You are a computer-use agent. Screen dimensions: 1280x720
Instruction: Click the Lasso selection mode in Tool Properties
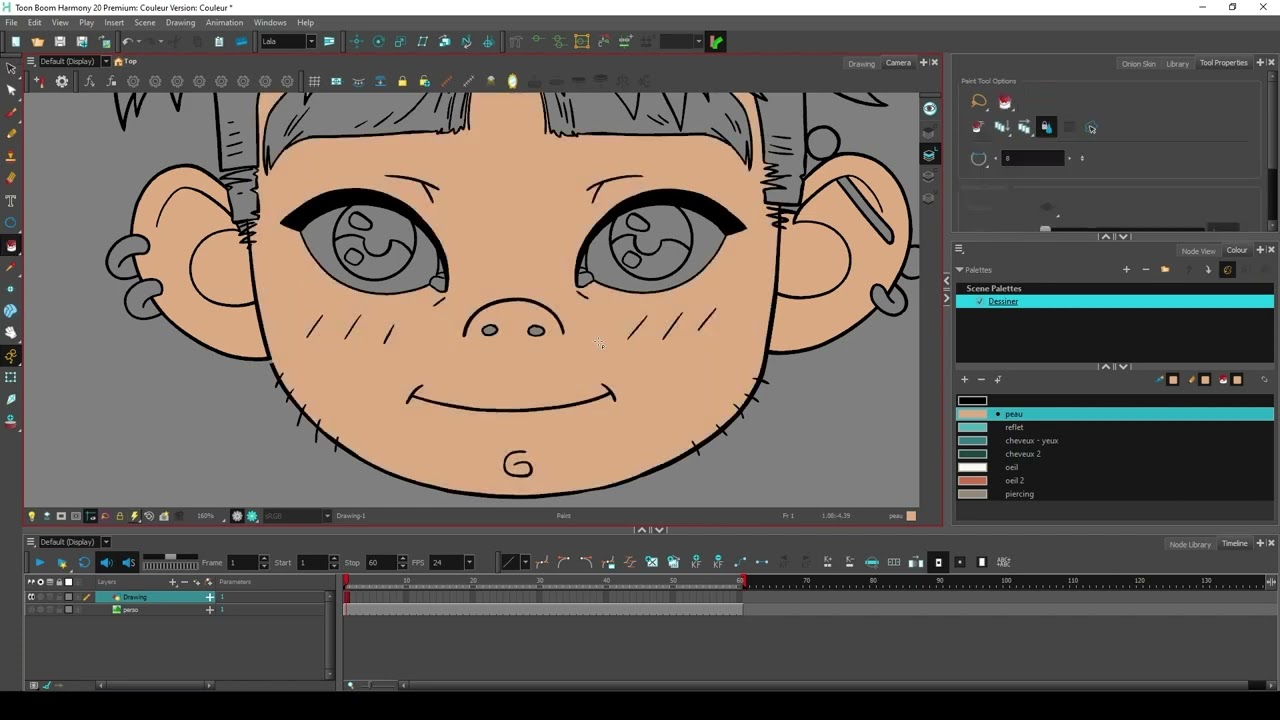coord(979,102)
